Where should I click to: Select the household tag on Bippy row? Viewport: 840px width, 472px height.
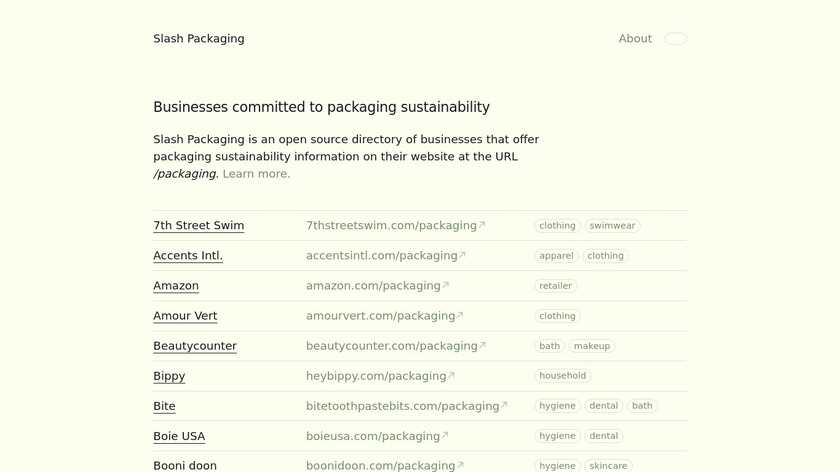point(562,376)
